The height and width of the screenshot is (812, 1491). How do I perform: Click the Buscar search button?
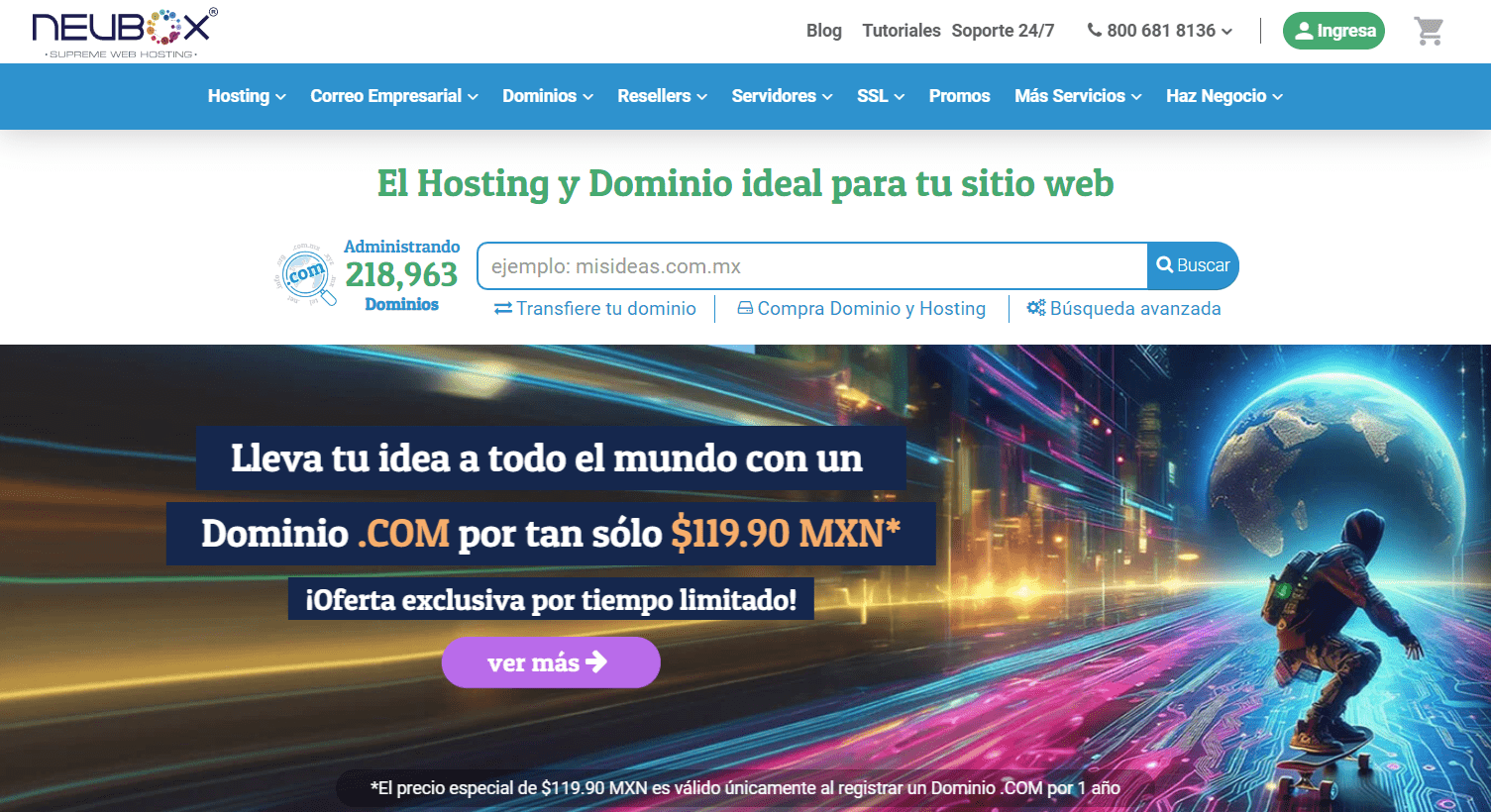click(x=1193, y=265)
